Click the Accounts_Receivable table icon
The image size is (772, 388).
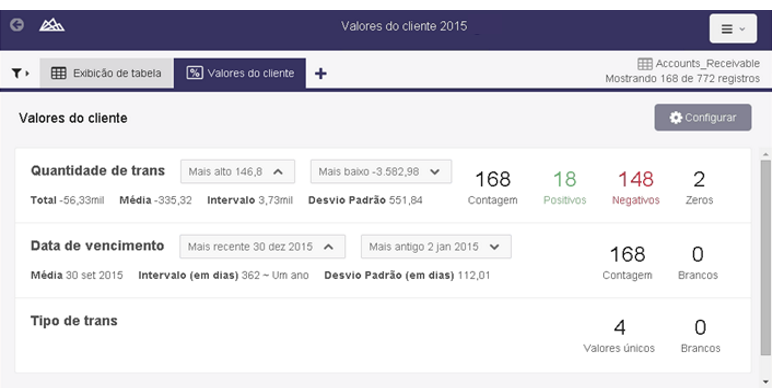(x=645, y=64)
